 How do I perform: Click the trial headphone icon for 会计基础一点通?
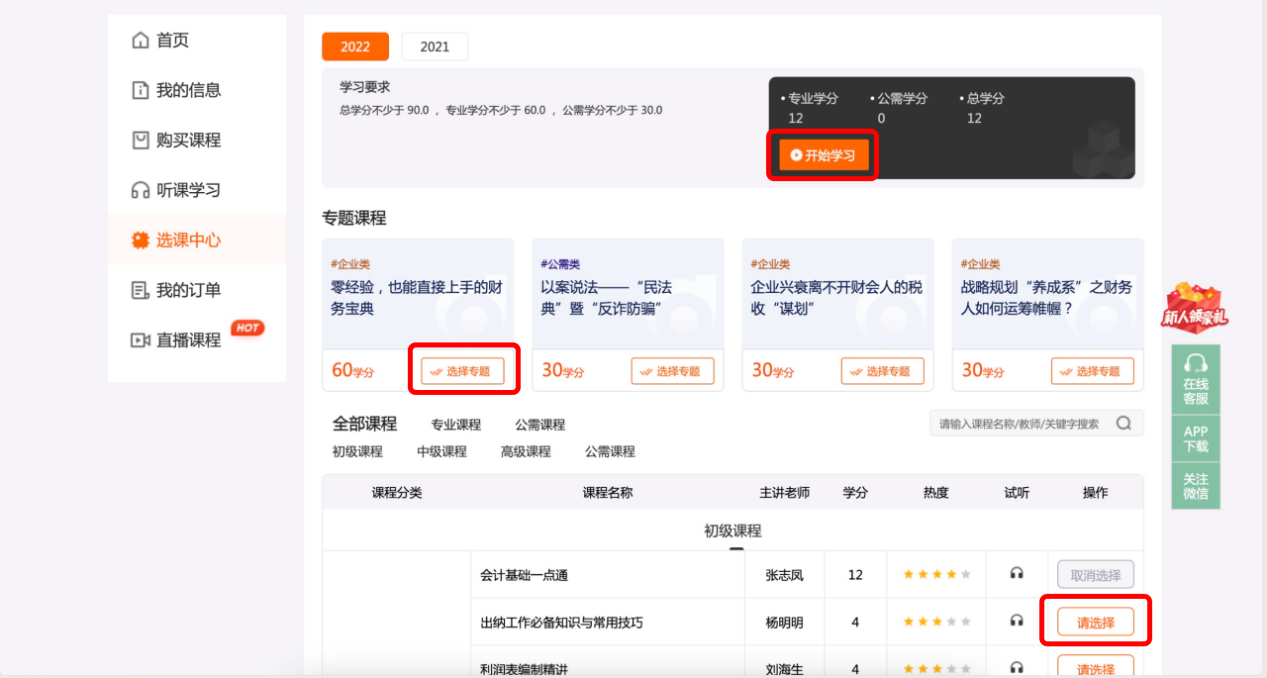point(1016,573)
